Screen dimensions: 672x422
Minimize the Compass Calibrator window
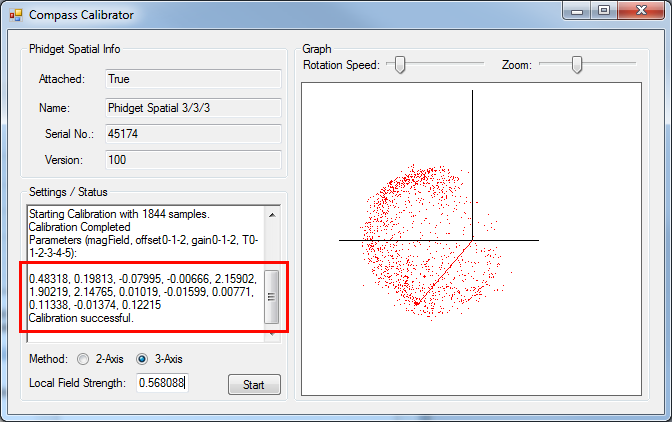point(576,11)
